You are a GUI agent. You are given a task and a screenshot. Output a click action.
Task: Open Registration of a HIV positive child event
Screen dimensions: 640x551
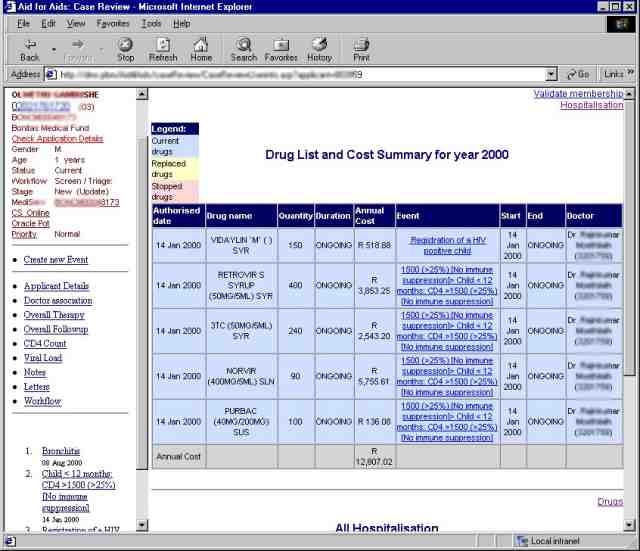446,244
